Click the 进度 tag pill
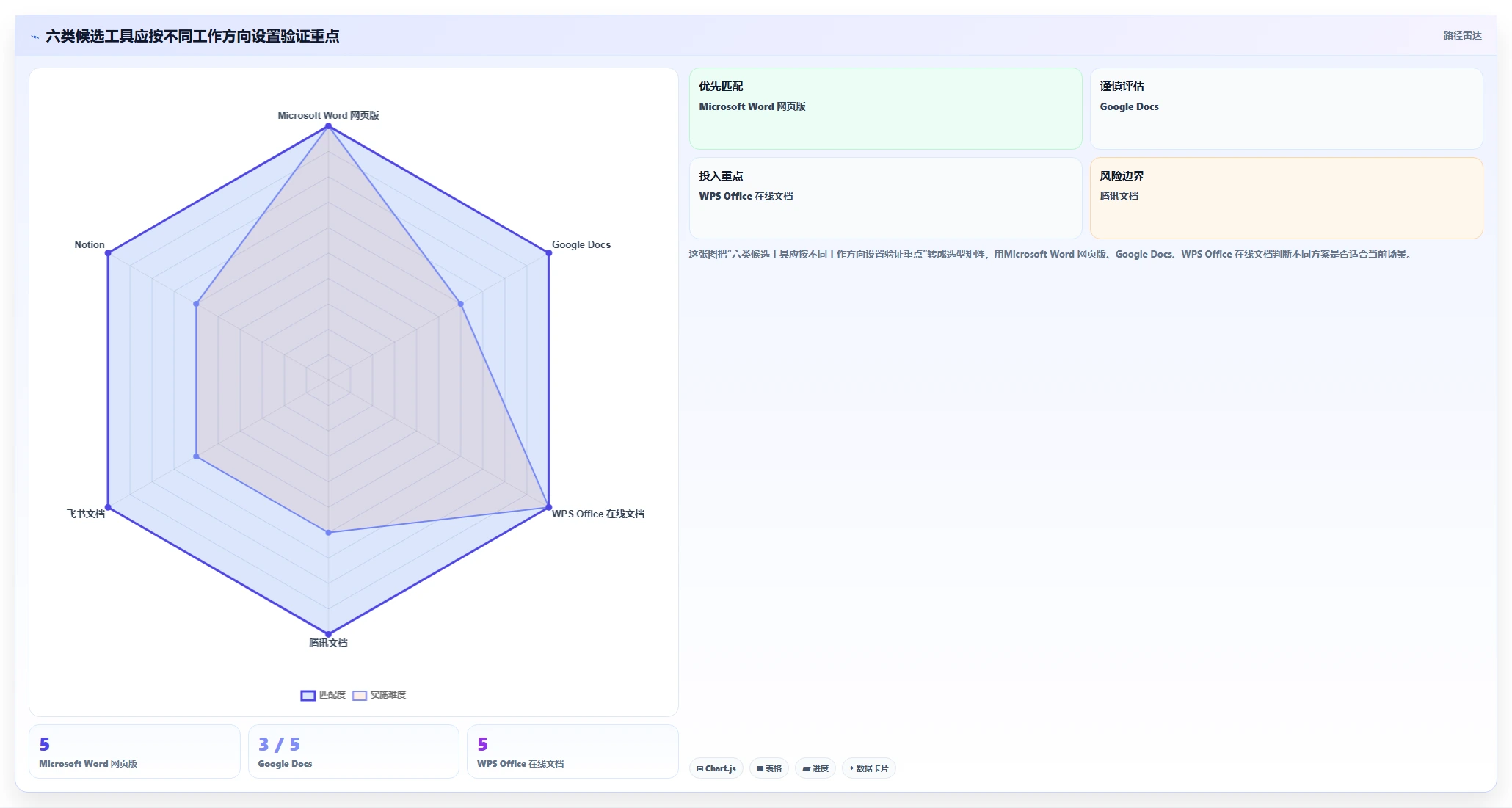Viewport: 1512px width, 808px height. pos(815,768)
